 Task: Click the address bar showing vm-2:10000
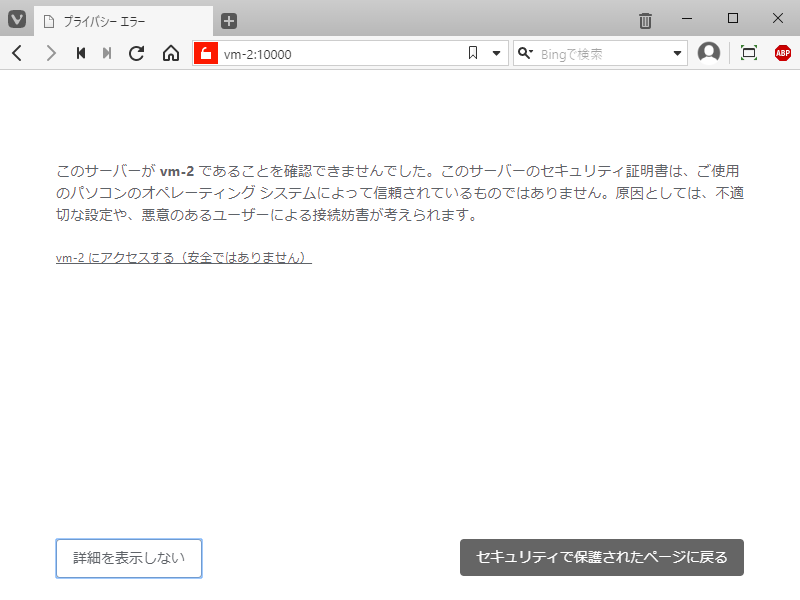click(330, 53)
